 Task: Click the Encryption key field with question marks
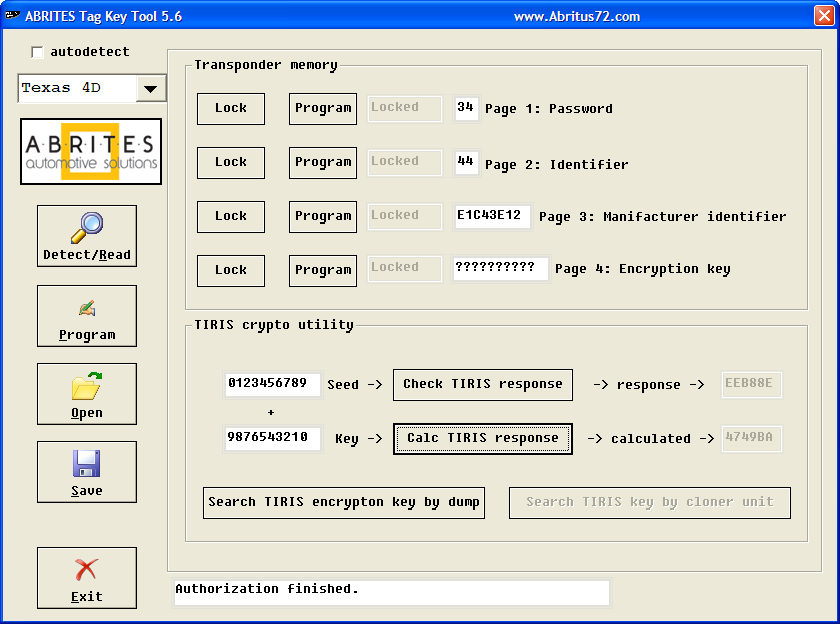point(501,268)
